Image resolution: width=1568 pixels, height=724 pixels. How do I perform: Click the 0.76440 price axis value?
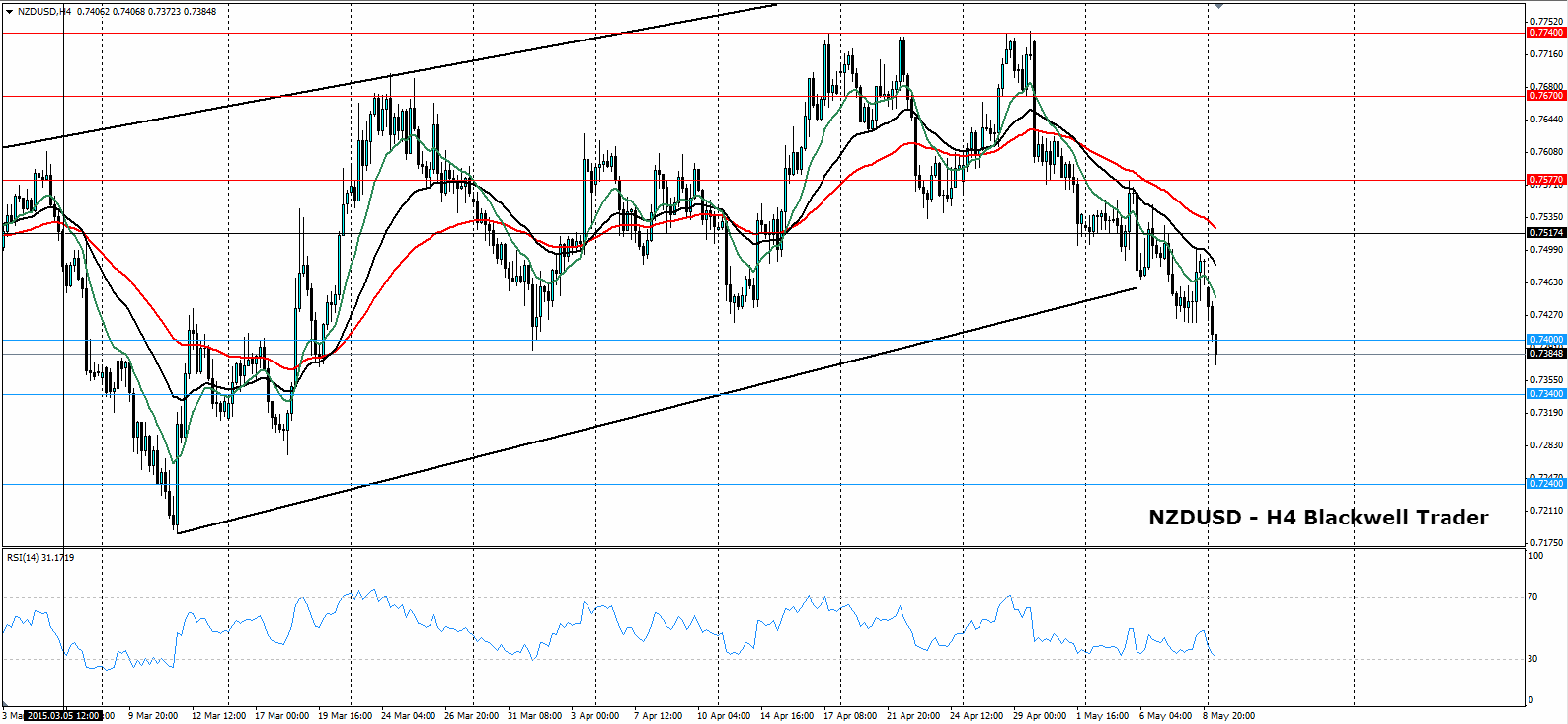[1546, 120]
